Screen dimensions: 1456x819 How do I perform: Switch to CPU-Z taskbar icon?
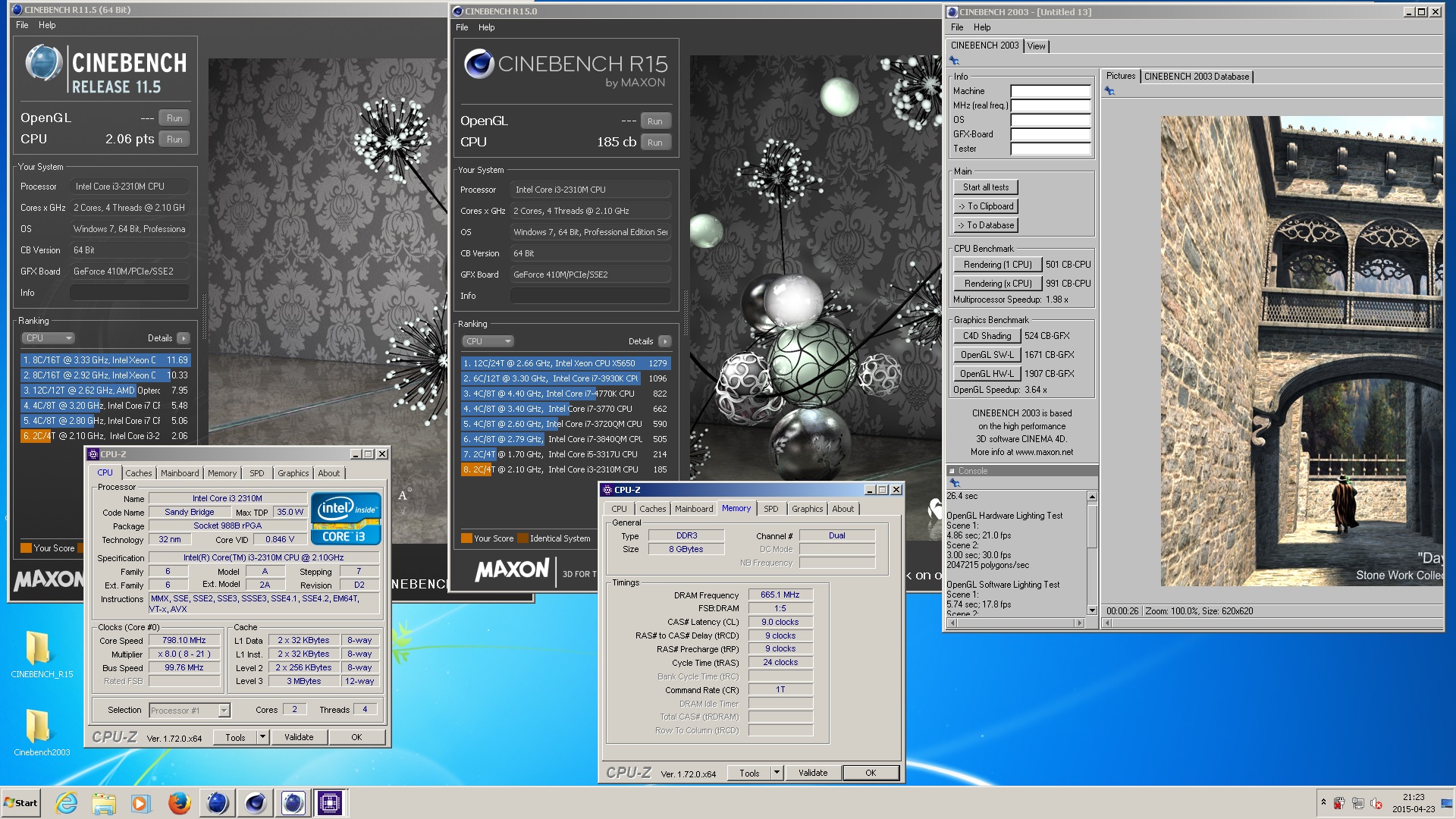tap(330, 802)
